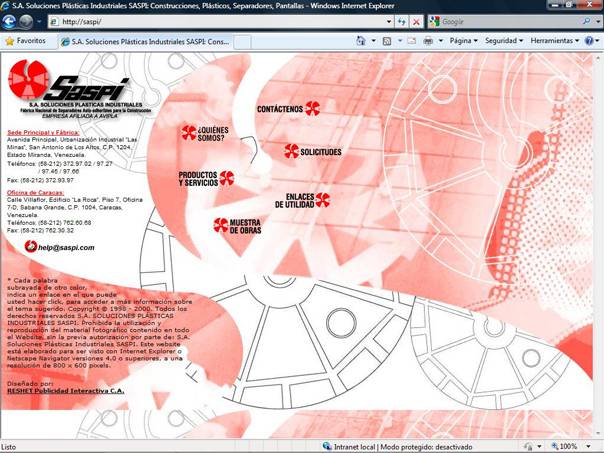The height and width of the screenshot is (453, 604).
Task: Click the Favoritos star icon
Action: click(x=10, y=41)
